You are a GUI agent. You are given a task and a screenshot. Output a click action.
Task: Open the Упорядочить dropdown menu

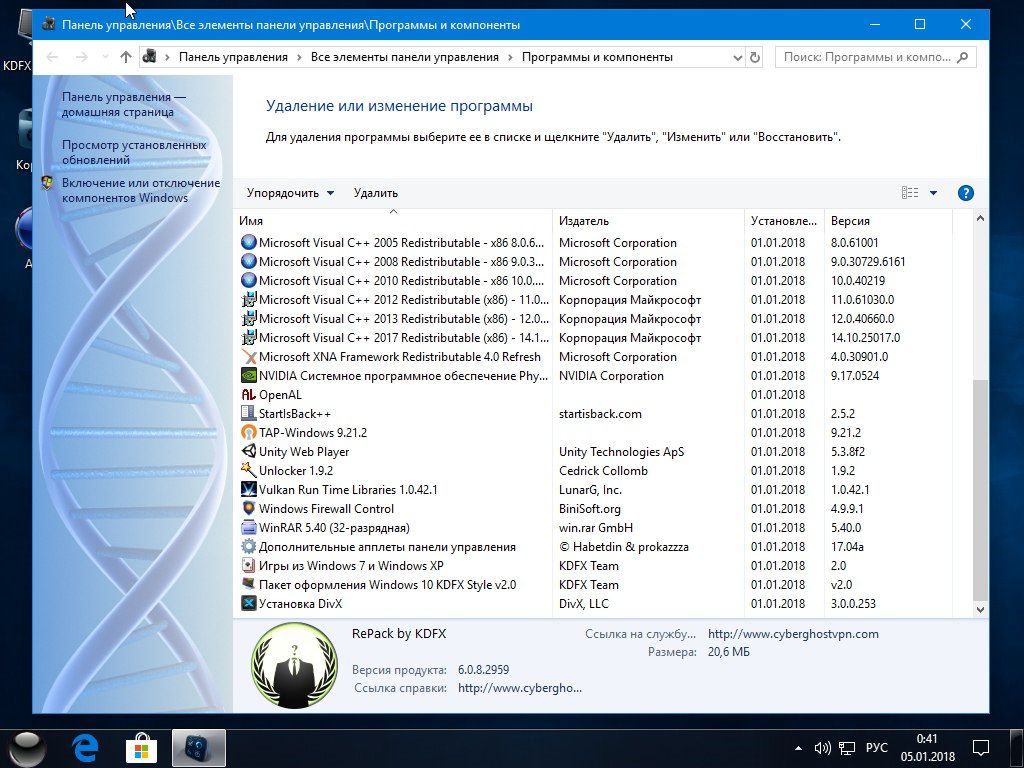coord(290,193)
